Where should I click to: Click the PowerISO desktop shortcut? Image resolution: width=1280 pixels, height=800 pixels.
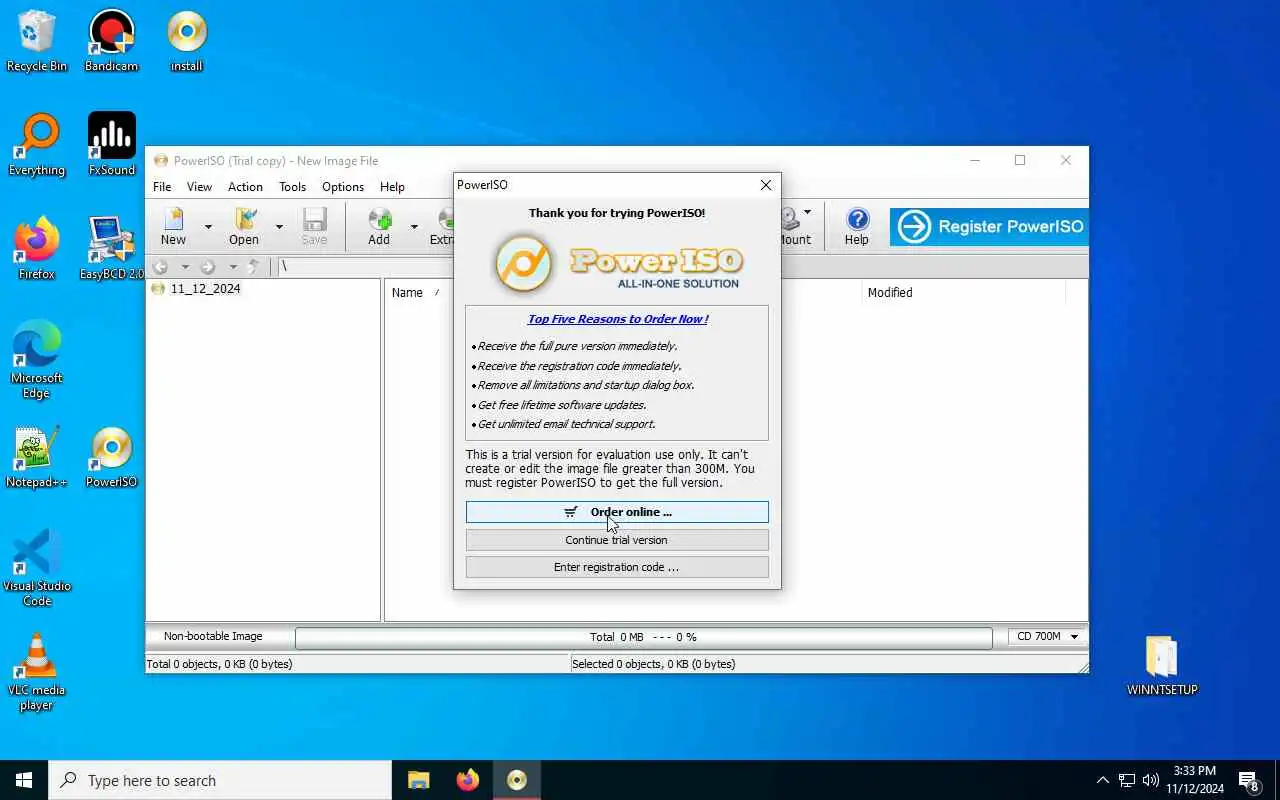[111, 457]
